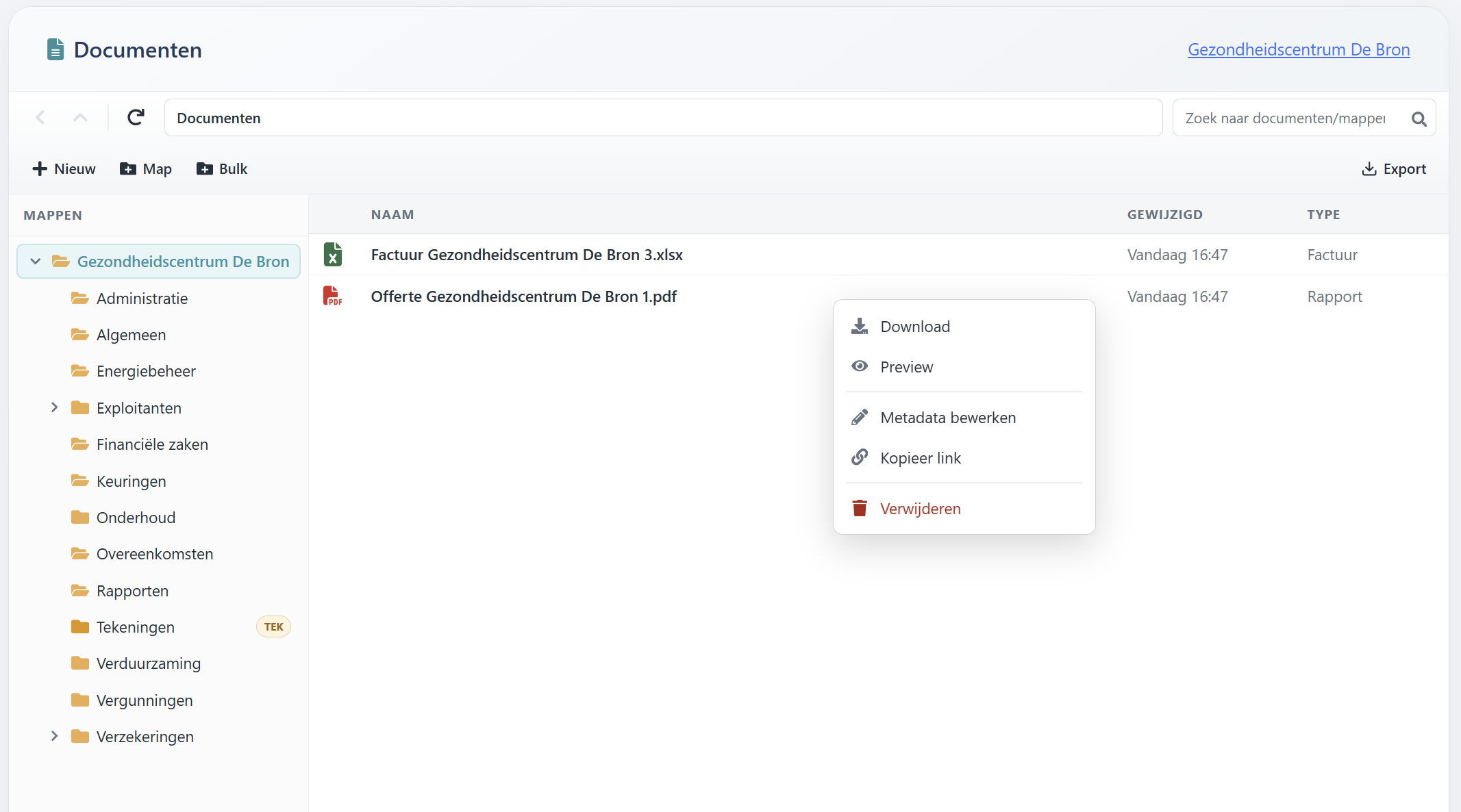
Task: Open the Gezondheidscentrum De Bron header link
Action: click(1298, 50)
